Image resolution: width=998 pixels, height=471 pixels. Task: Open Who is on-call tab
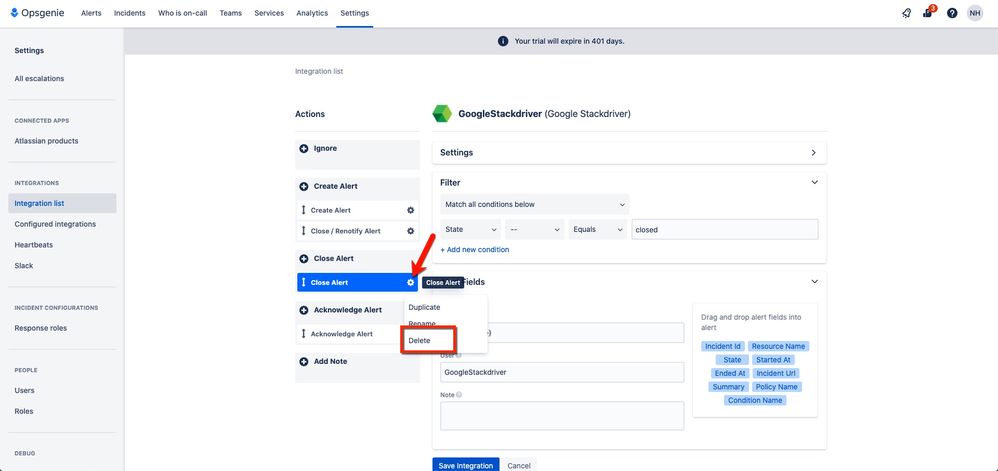coord(183,13)
